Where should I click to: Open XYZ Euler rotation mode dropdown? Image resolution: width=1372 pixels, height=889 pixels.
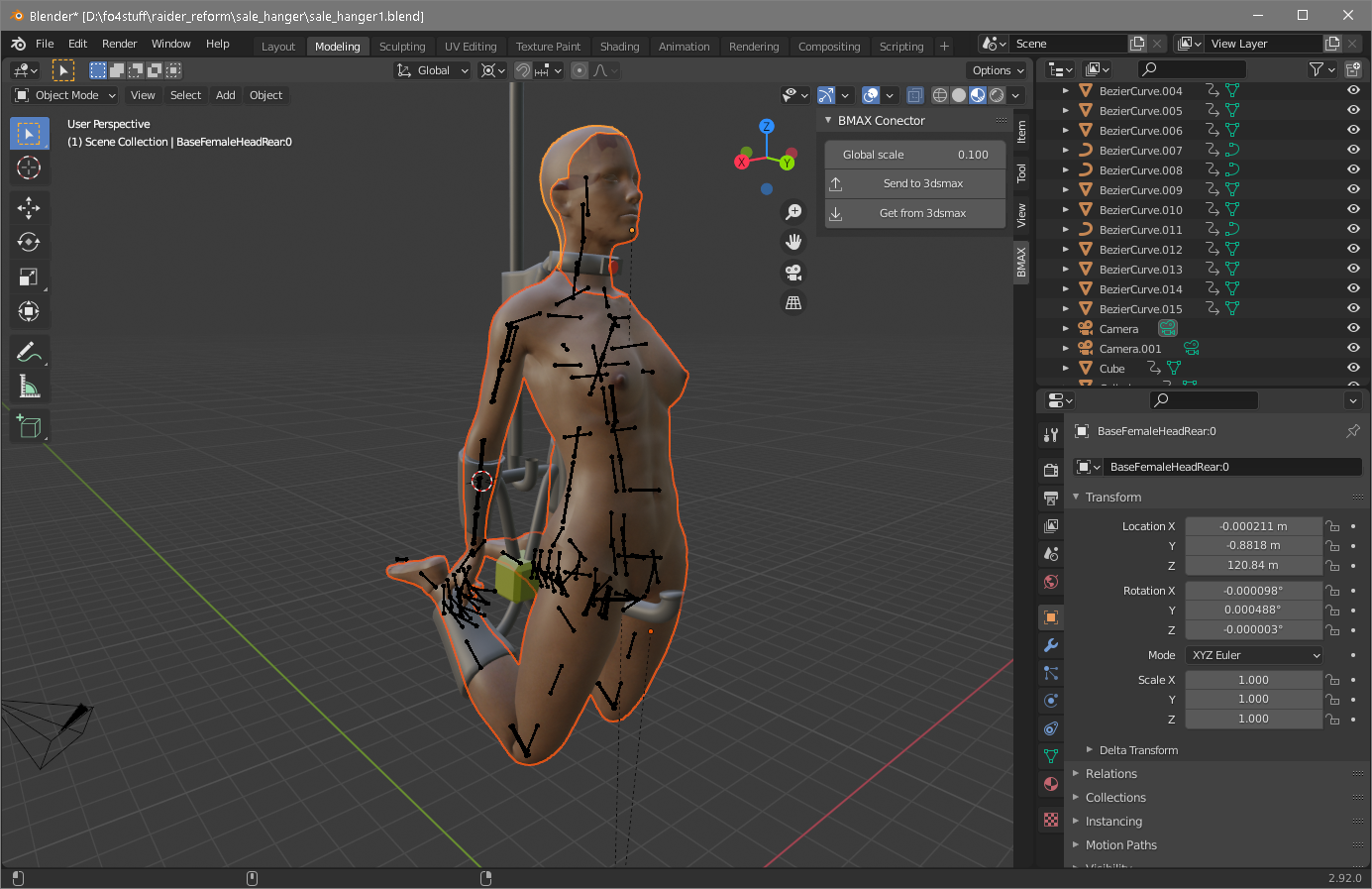pyautogui.click(x=1254, y=655)
